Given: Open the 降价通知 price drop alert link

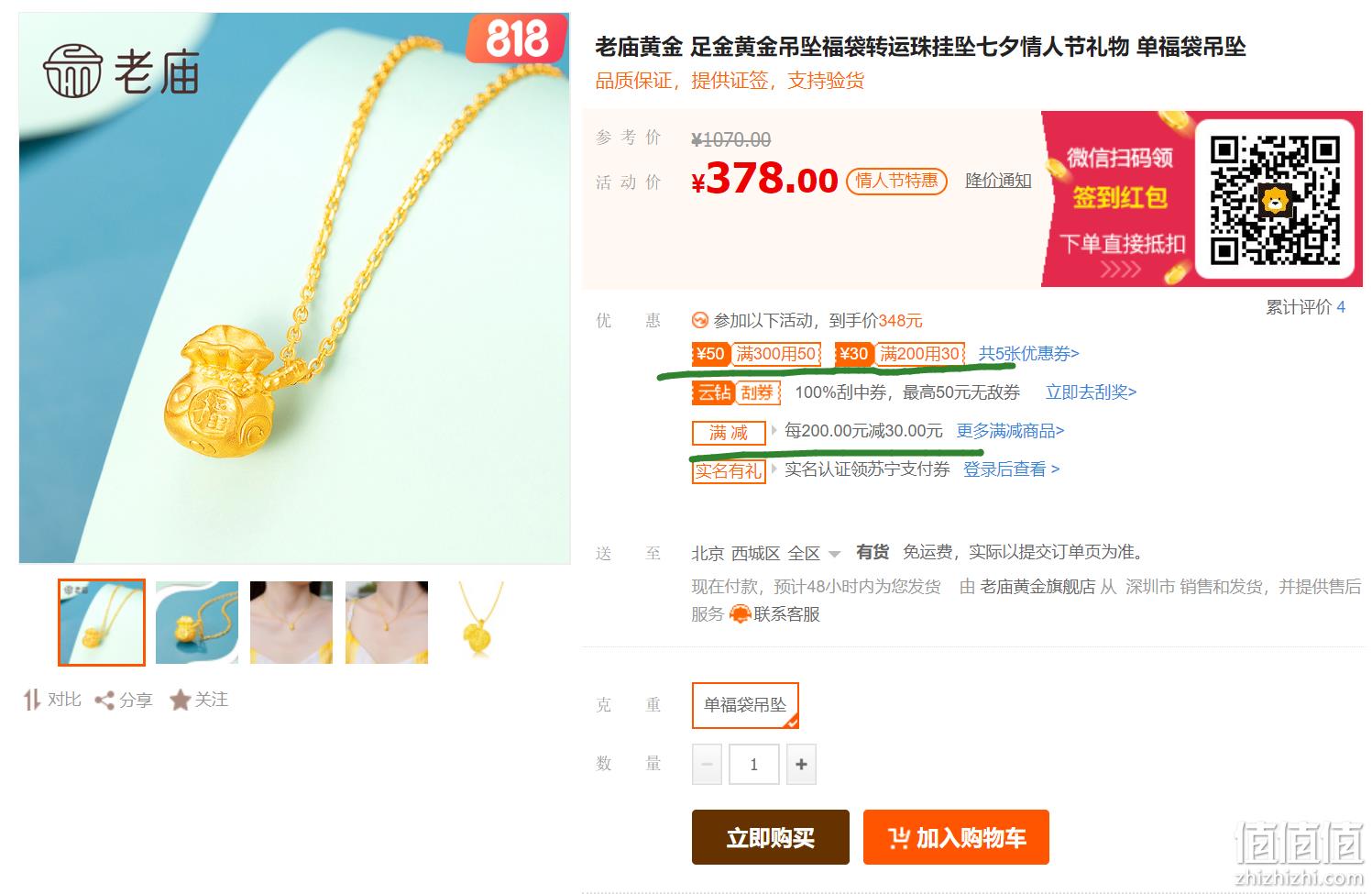Looking at the screenshot, I should coord(998,181).
